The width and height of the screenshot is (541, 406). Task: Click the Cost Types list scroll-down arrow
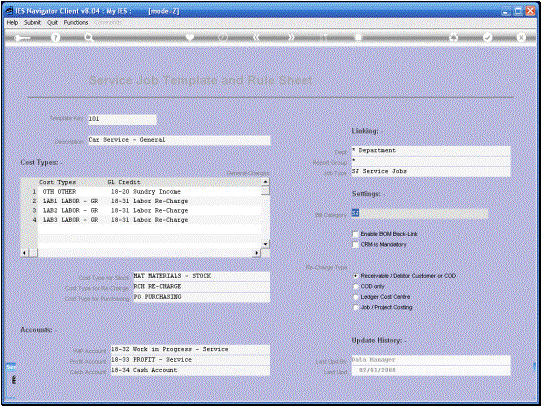coord(265,244)
